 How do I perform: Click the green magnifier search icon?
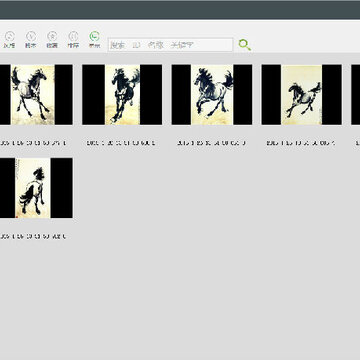245,45
